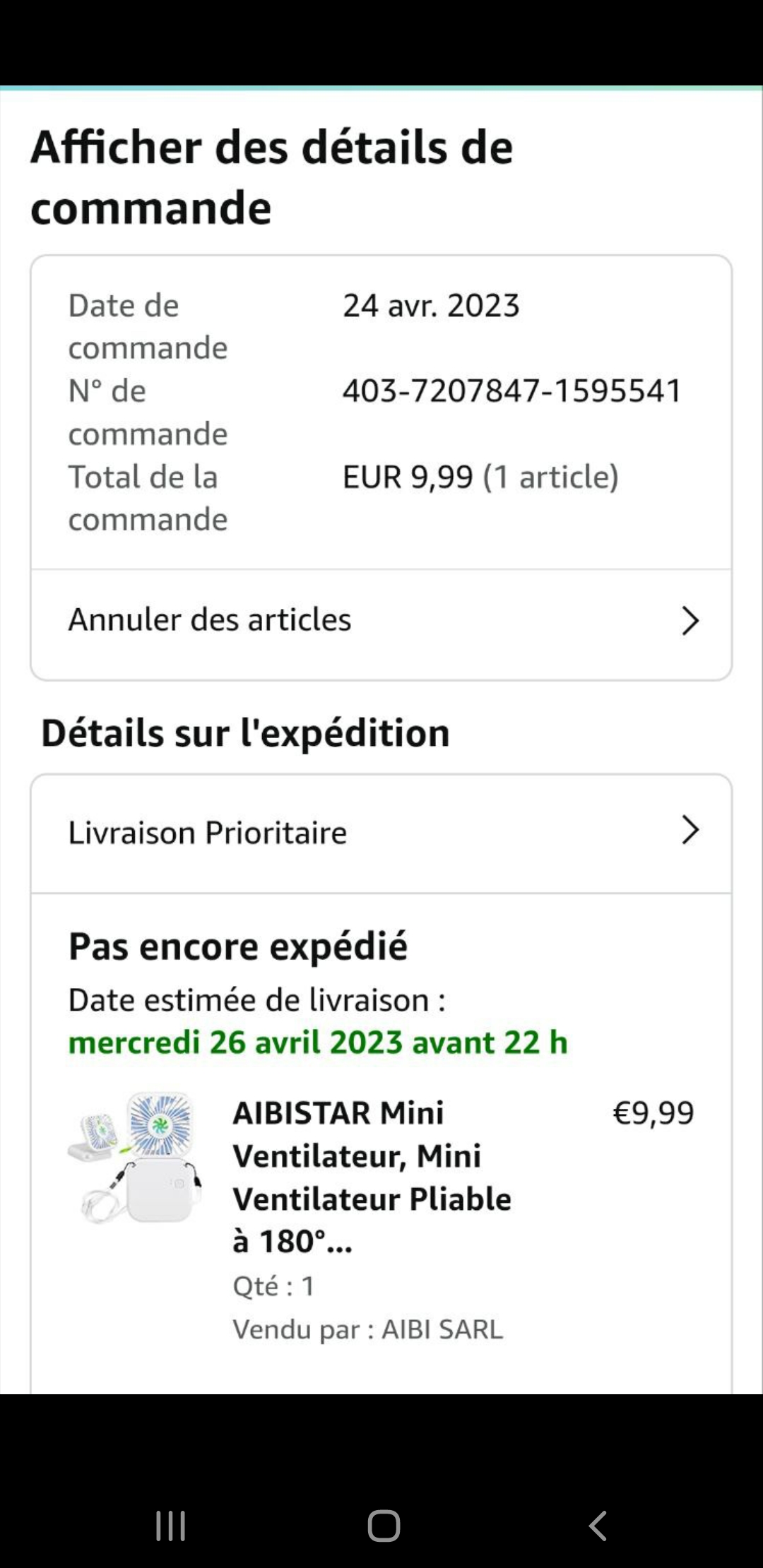This screenshot has height=1568, width=763.
Task: Open the recent apps icon
Action: coord(170,1526)
